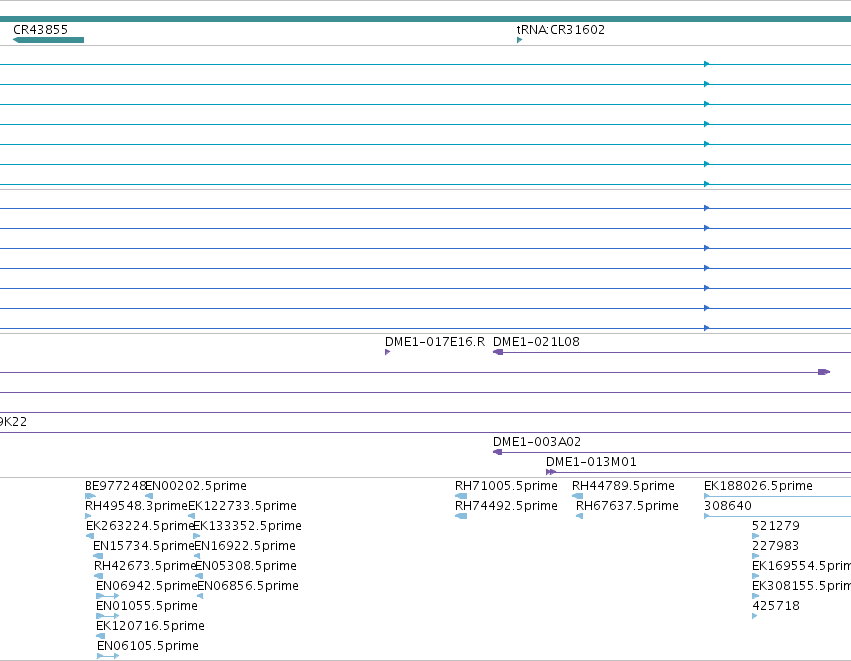Select the EN15734.5prime arrow glyph
Screen dimensions: 851x661
pyautogui.click(x=98, y=556)
